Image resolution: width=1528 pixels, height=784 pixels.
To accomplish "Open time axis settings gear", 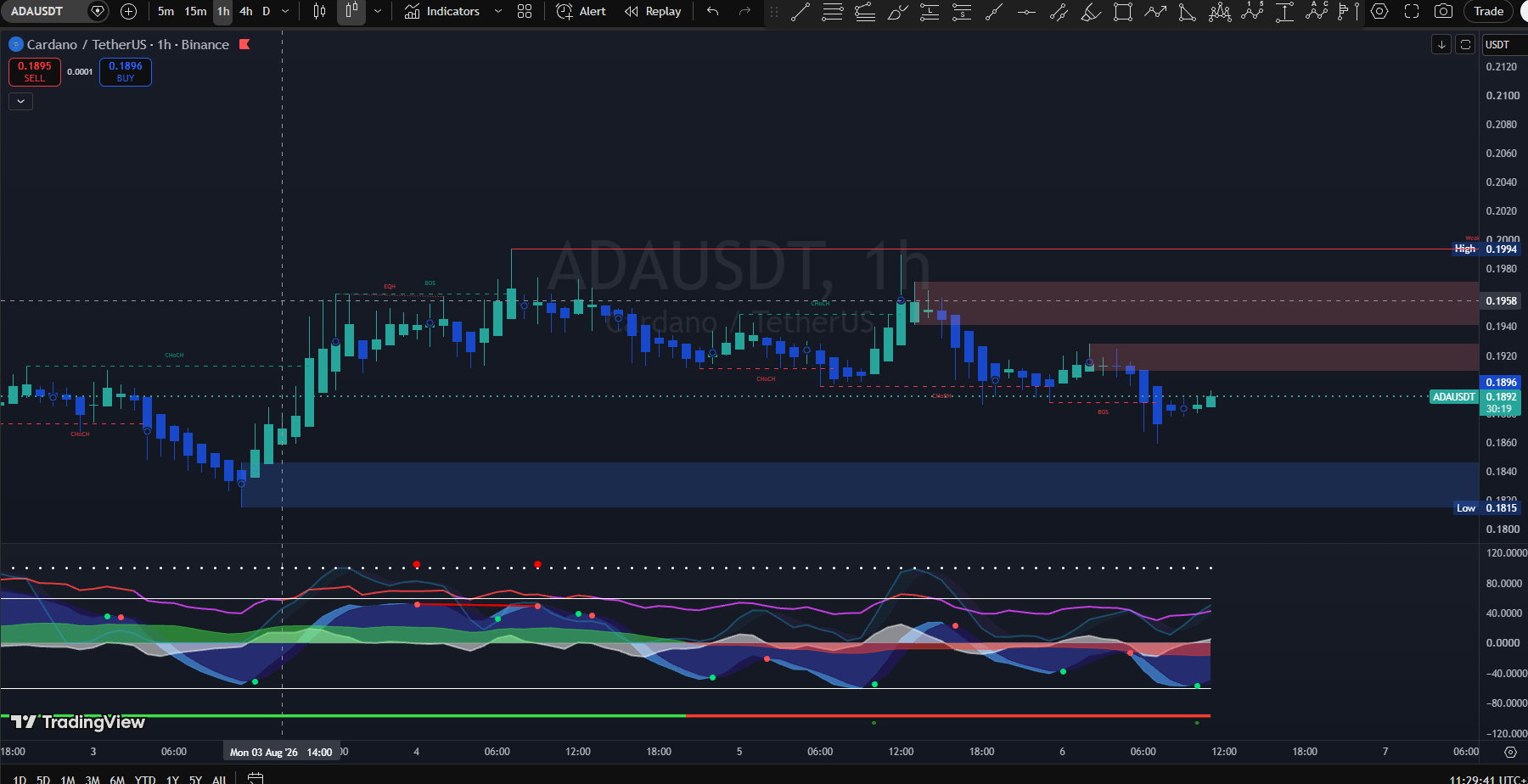I will click(1510, 752).
